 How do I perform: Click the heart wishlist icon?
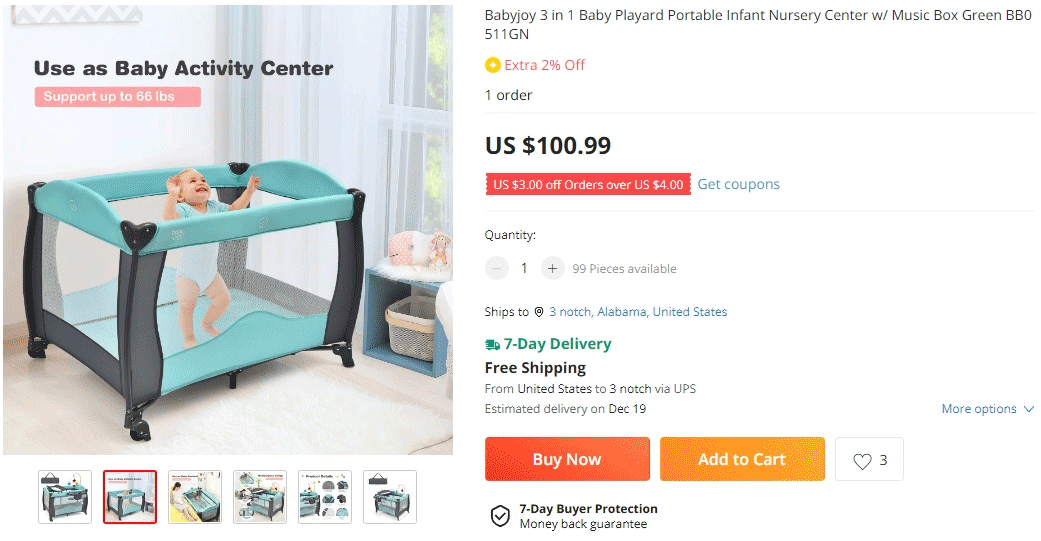(862, 461)
